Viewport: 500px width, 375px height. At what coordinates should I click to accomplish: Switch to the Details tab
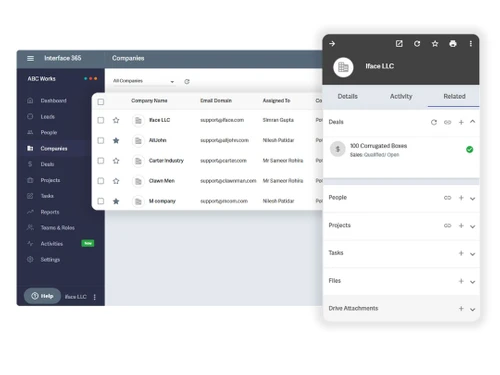[347, 96]
